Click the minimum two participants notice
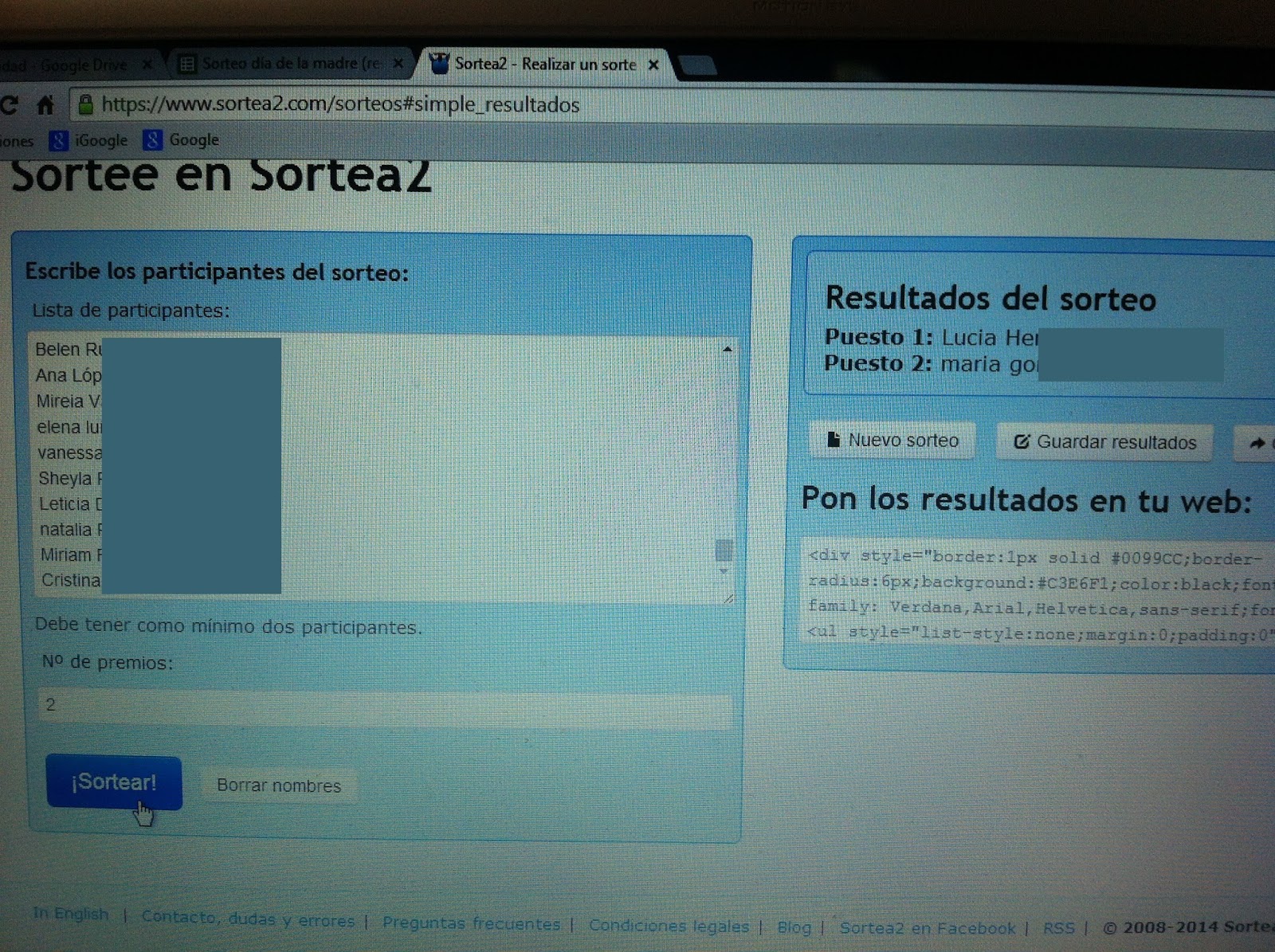The width and height of the screenshot is (1275, 952). click(229, 626)
